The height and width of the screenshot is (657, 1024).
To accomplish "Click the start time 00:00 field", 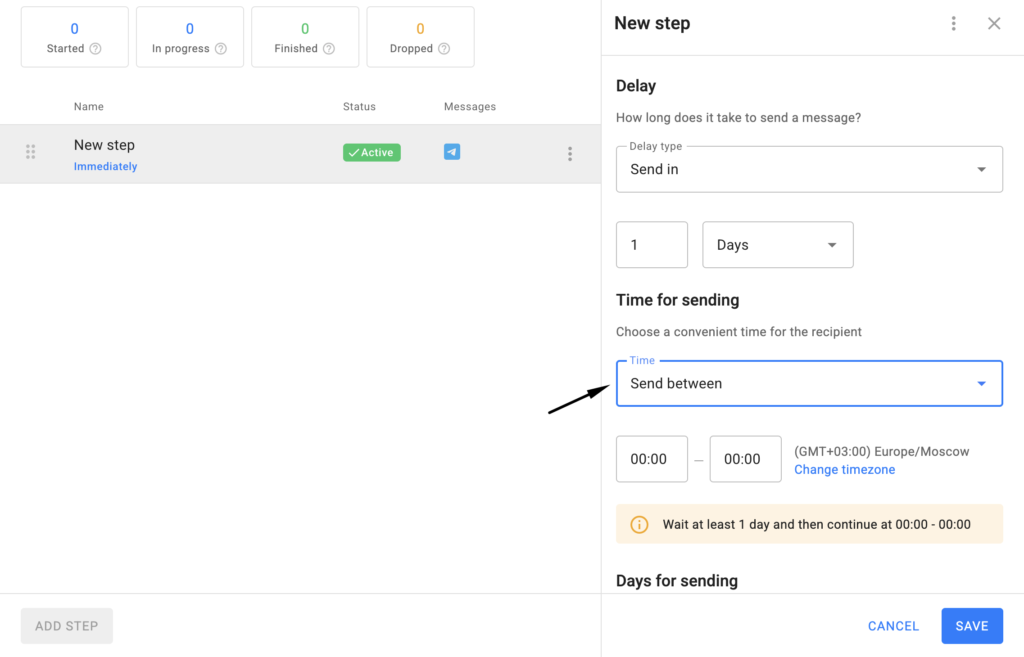I will [x=652, y=459].
